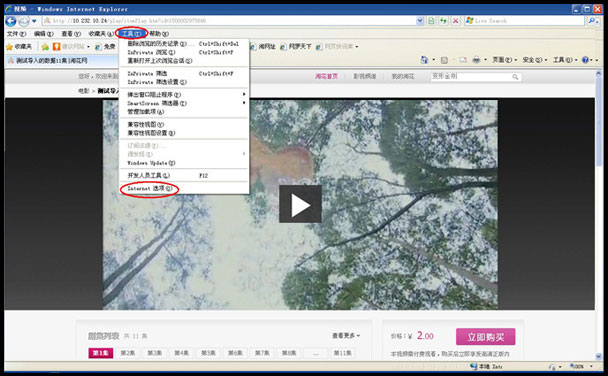Click the site search input field

point(471,77)
